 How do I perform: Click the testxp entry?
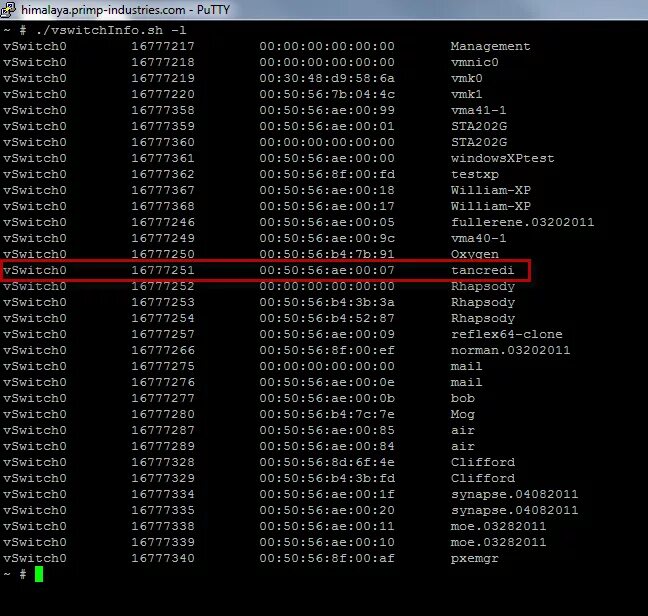(x=474, y=174)
